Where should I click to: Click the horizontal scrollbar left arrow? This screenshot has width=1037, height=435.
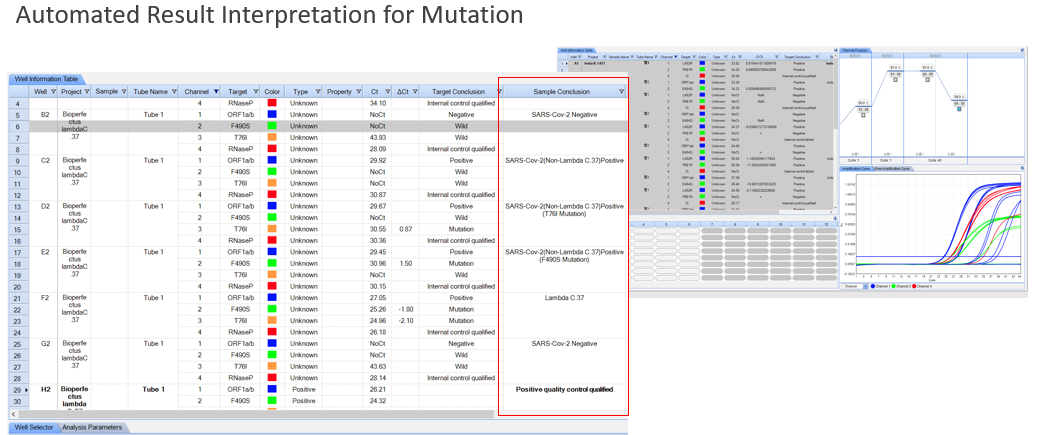13,413
